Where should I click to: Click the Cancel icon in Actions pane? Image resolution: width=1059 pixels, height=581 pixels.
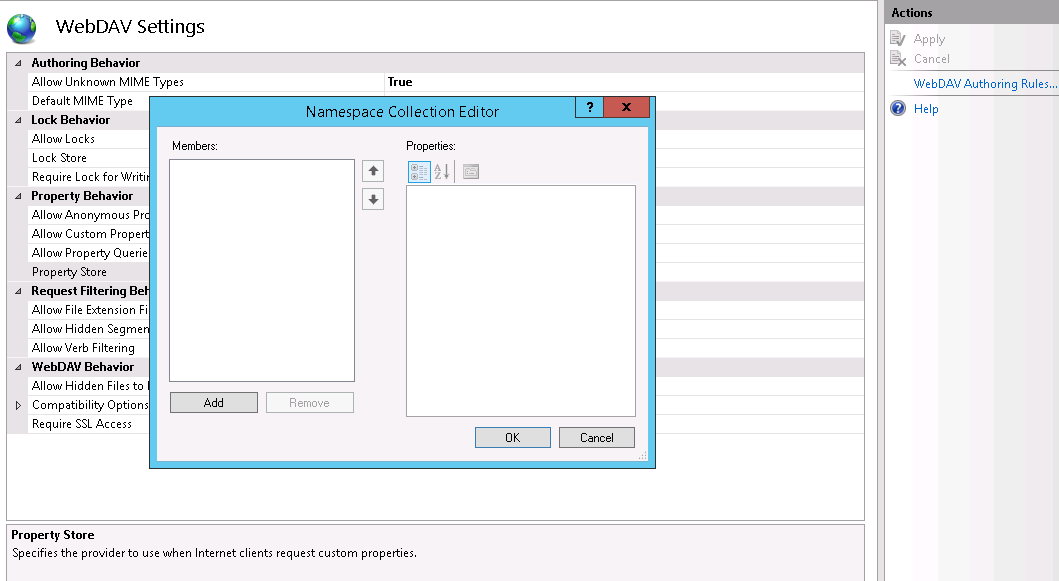[x=898, y=59]
